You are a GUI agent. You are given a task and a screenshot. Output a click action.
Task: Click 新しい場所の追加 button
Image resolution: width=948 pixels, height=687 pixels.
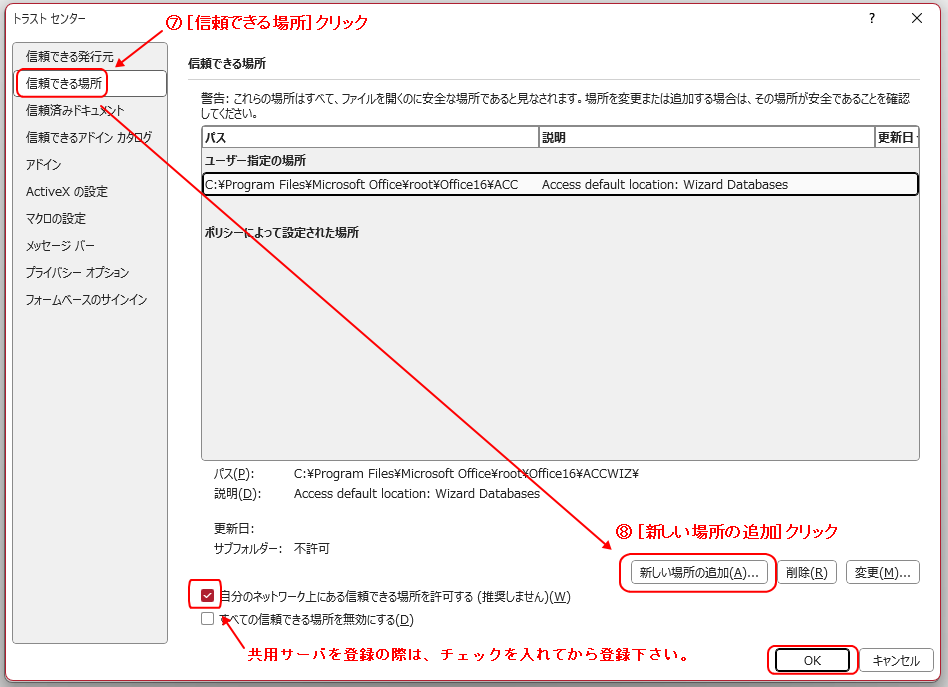tap(700, 573)
